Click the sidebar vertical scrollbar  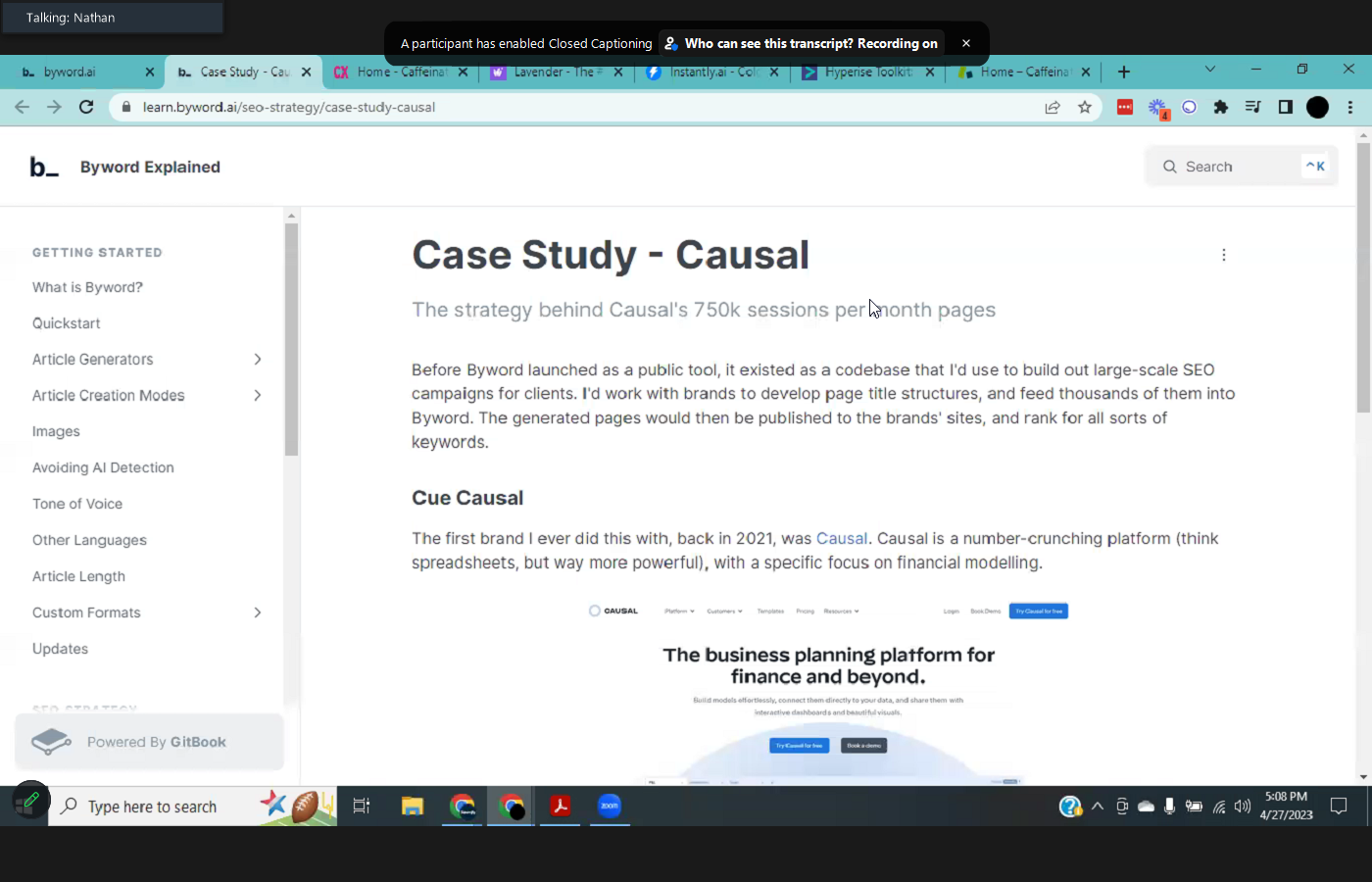pos(291,338)
